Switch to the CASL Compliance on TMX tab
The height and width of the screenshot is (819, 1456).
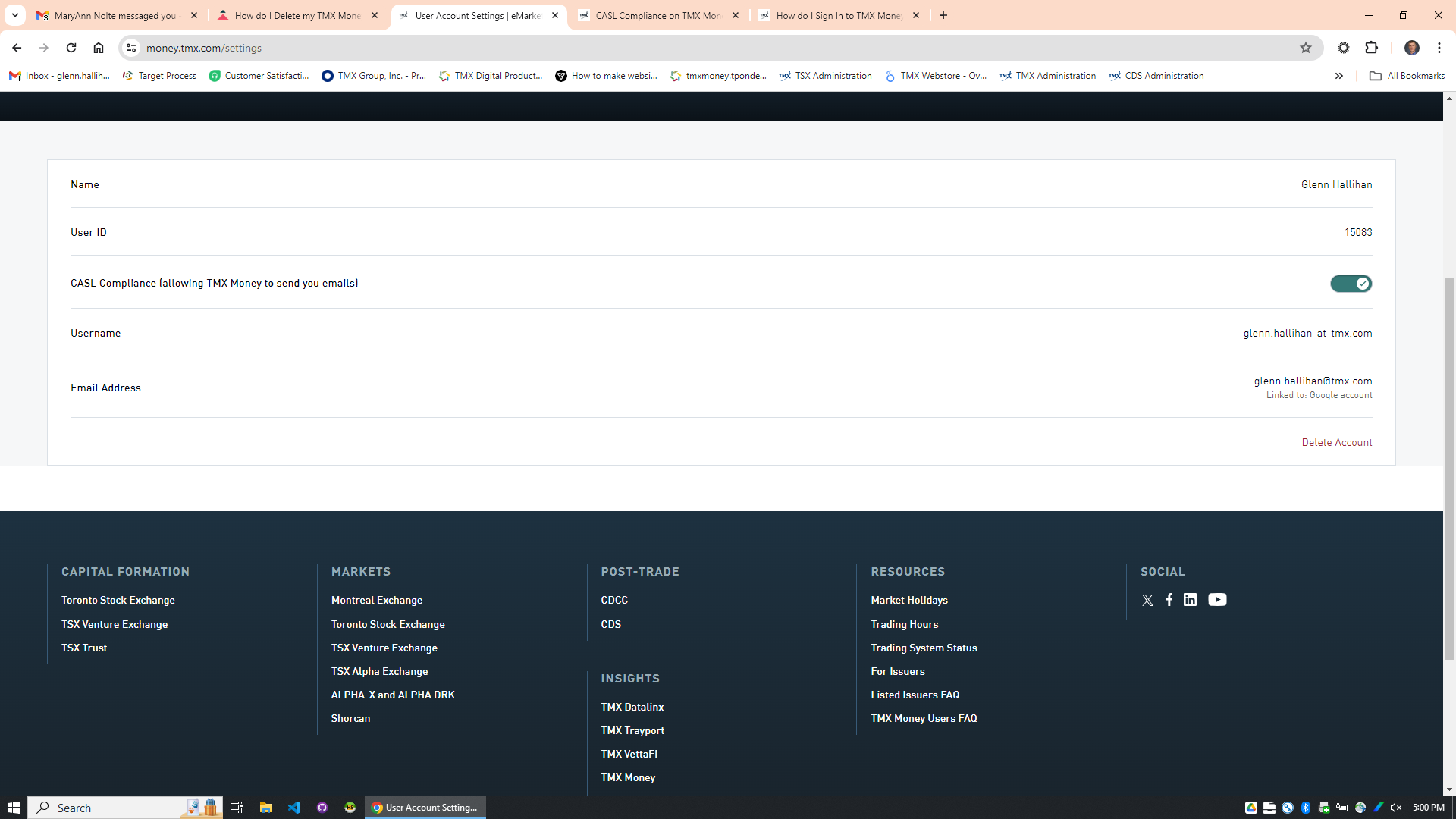coord(657,15)
